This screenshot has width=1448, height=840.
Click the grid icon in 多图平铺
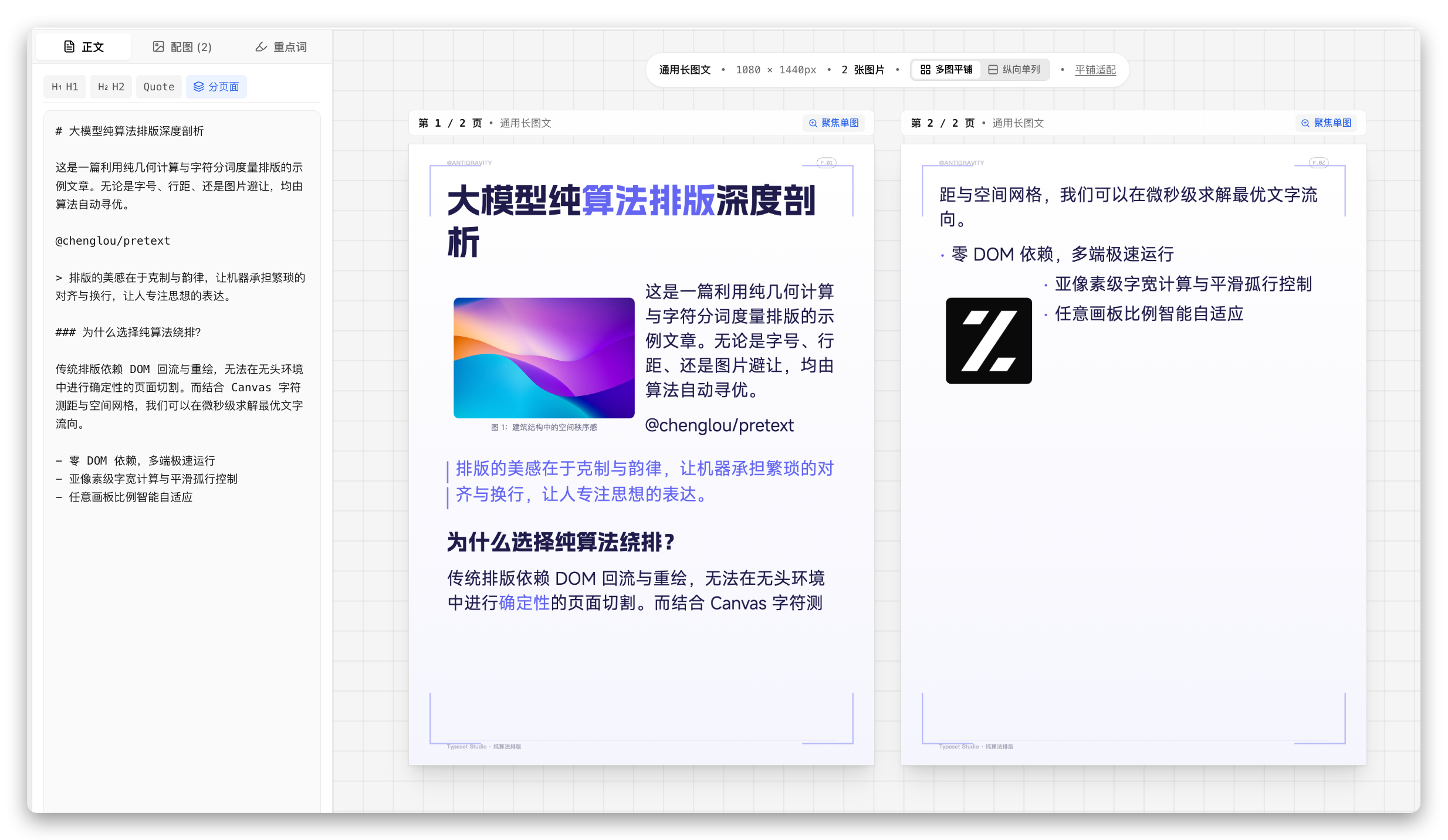click(925, 70)
